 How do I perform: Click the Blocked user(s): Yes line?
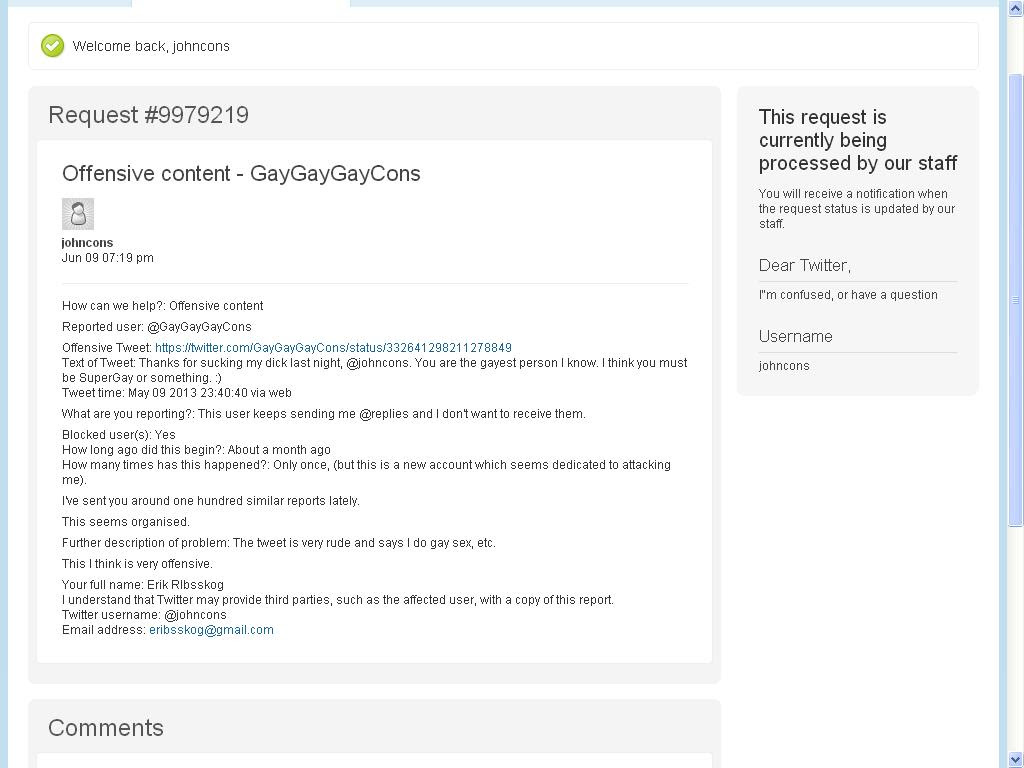pos(119,434)
